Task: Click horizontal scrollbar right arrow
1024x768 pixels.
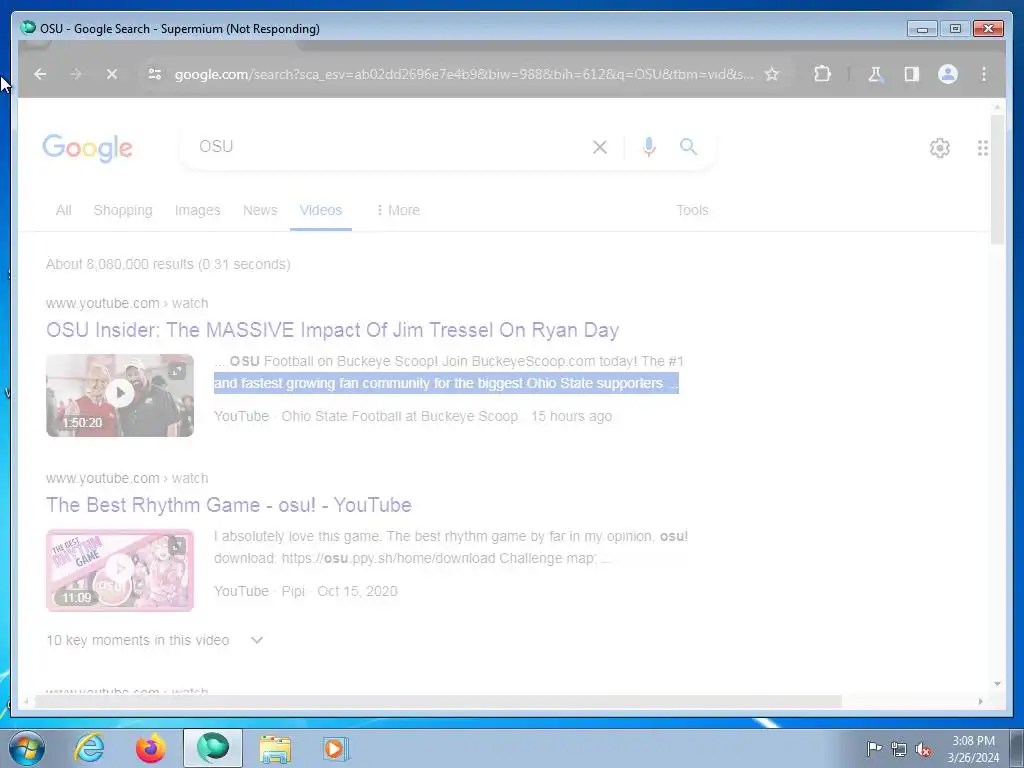Action: tap(980, 701)
